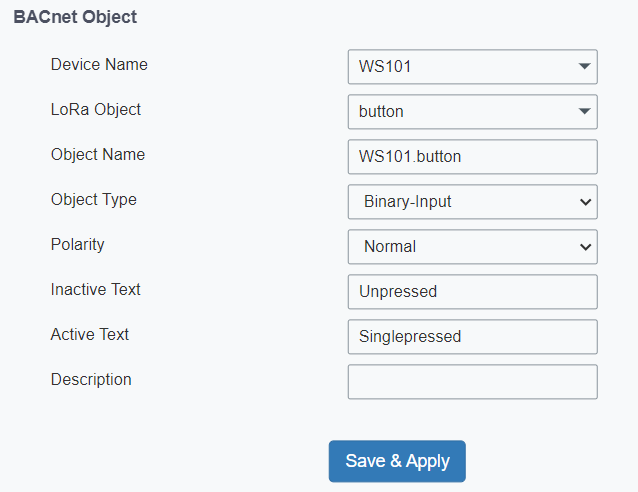Focus the Inactive Text field
Screen dimensions: 638x492
point(472,292)
